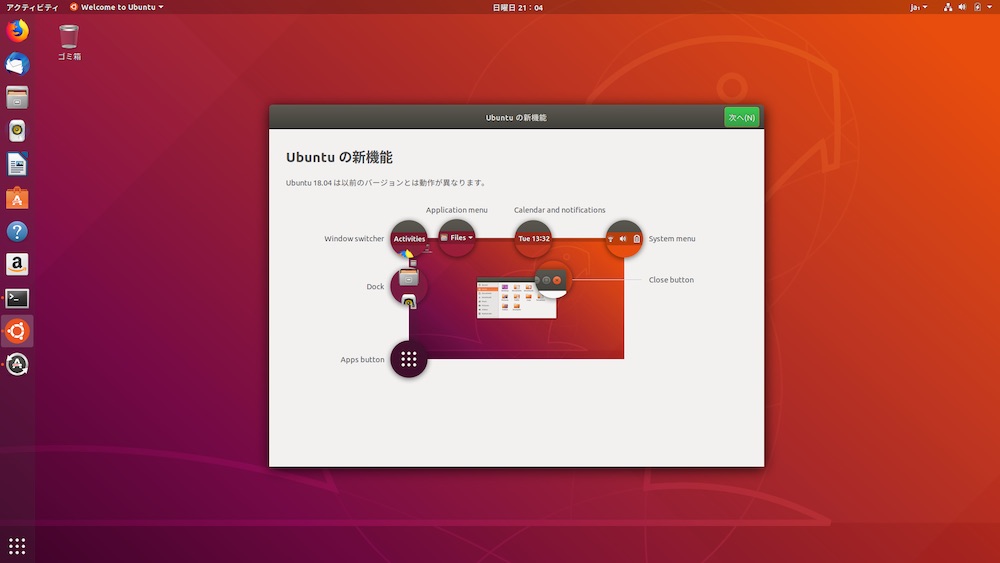Click the Application menu label

[457, 210]
